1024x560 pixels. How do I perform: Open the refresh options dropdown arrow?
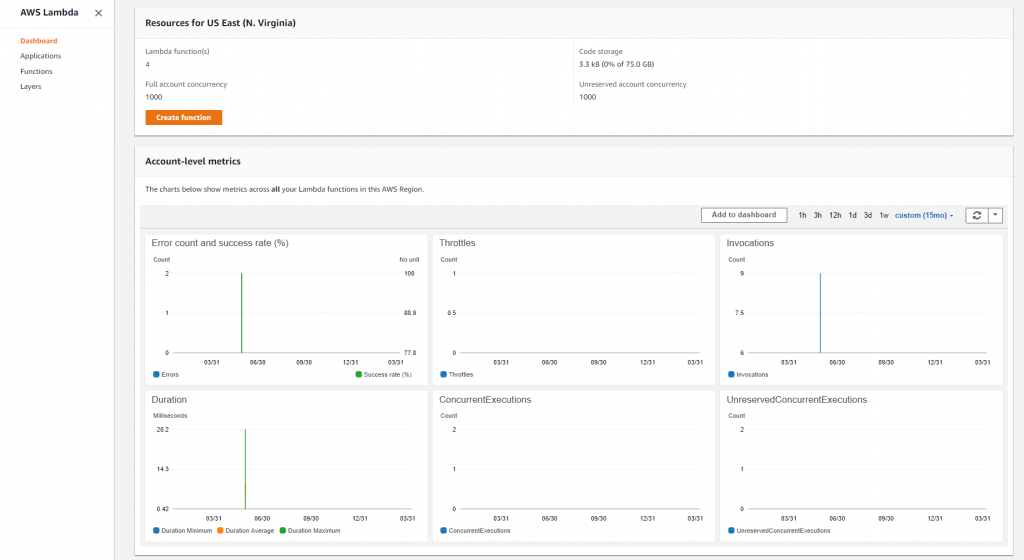coord(995,215)
